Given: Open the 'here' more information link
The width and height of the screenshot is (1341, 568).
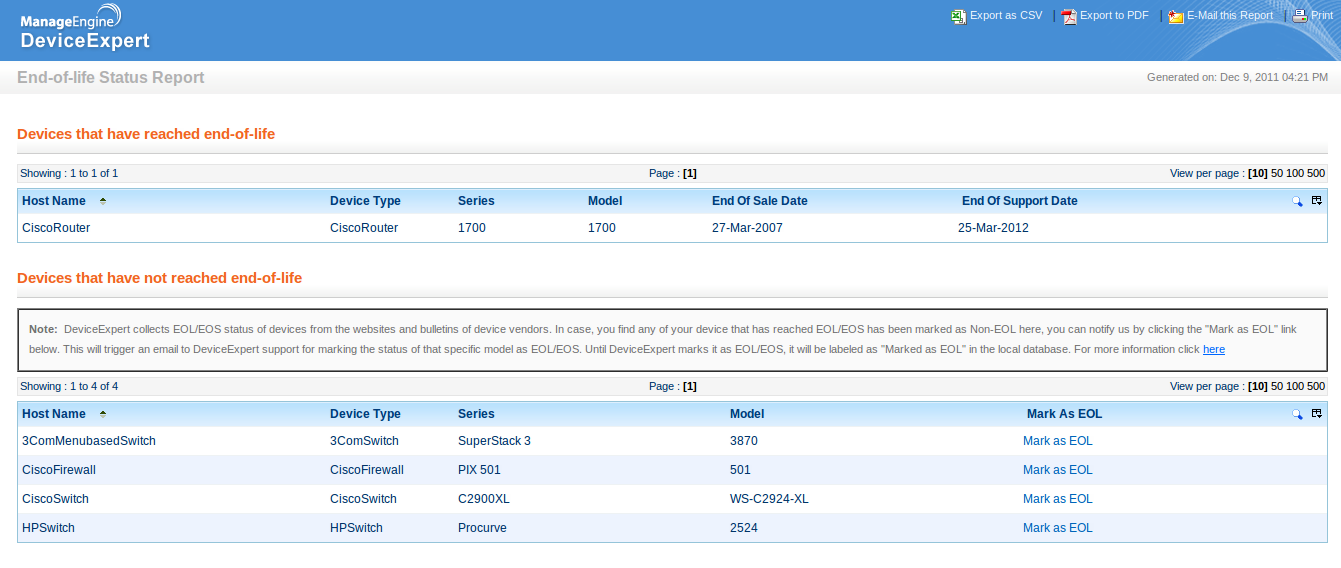Looking at the screenshot, I should [x=1213, y=350].
